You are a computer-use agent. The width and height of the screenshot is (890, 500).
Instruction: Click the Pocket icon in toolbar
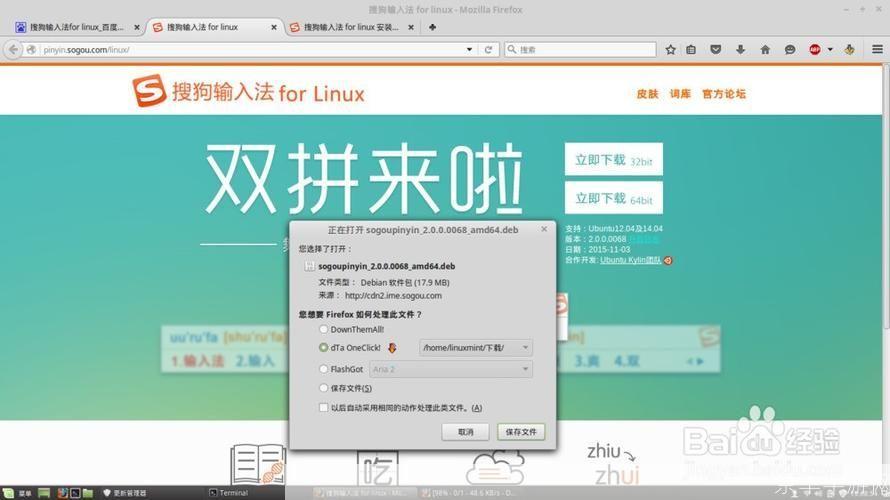(715, 50)
